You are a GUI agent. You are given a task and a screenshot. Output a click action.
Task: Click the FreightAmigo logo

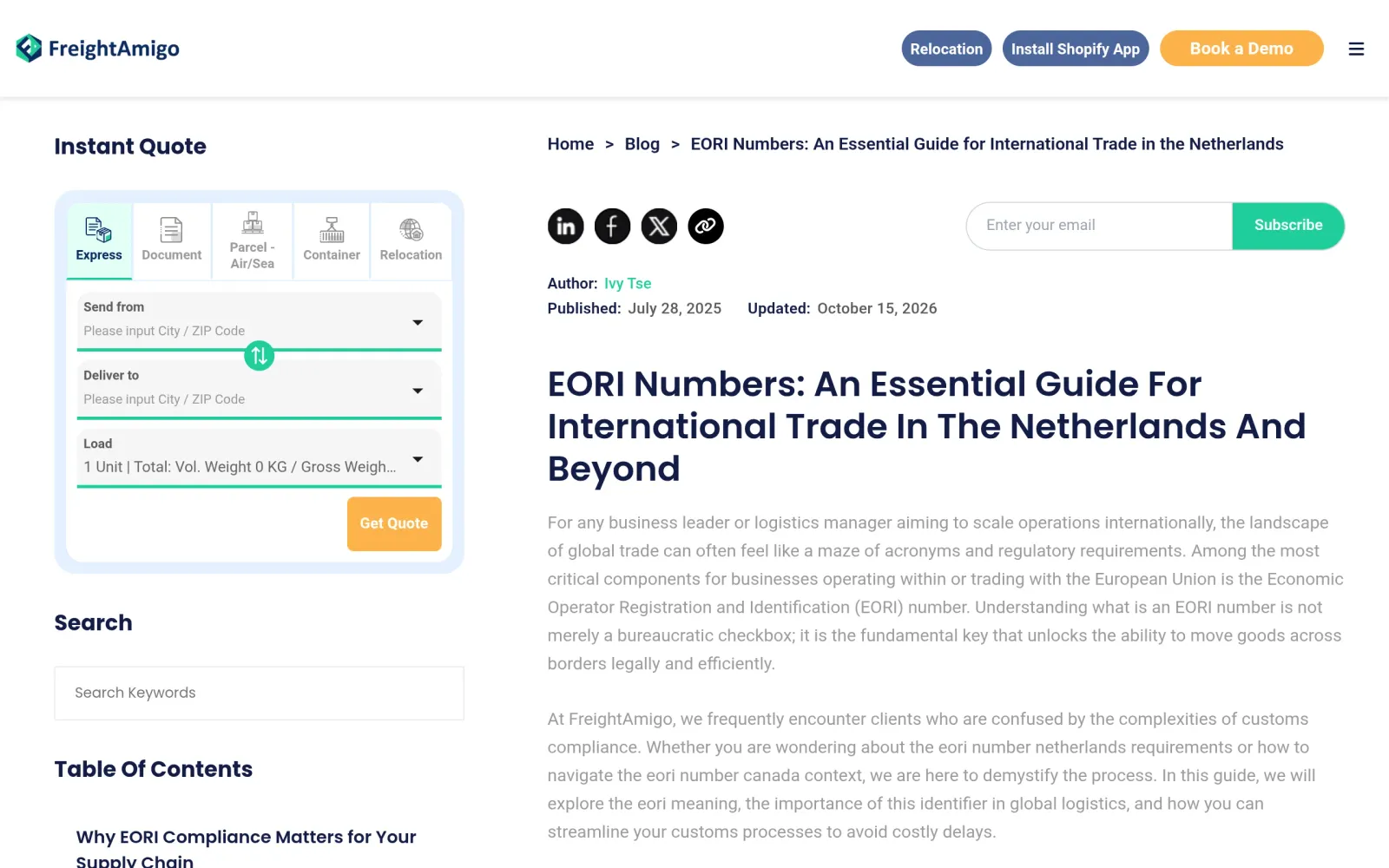(x=97, y=49)
